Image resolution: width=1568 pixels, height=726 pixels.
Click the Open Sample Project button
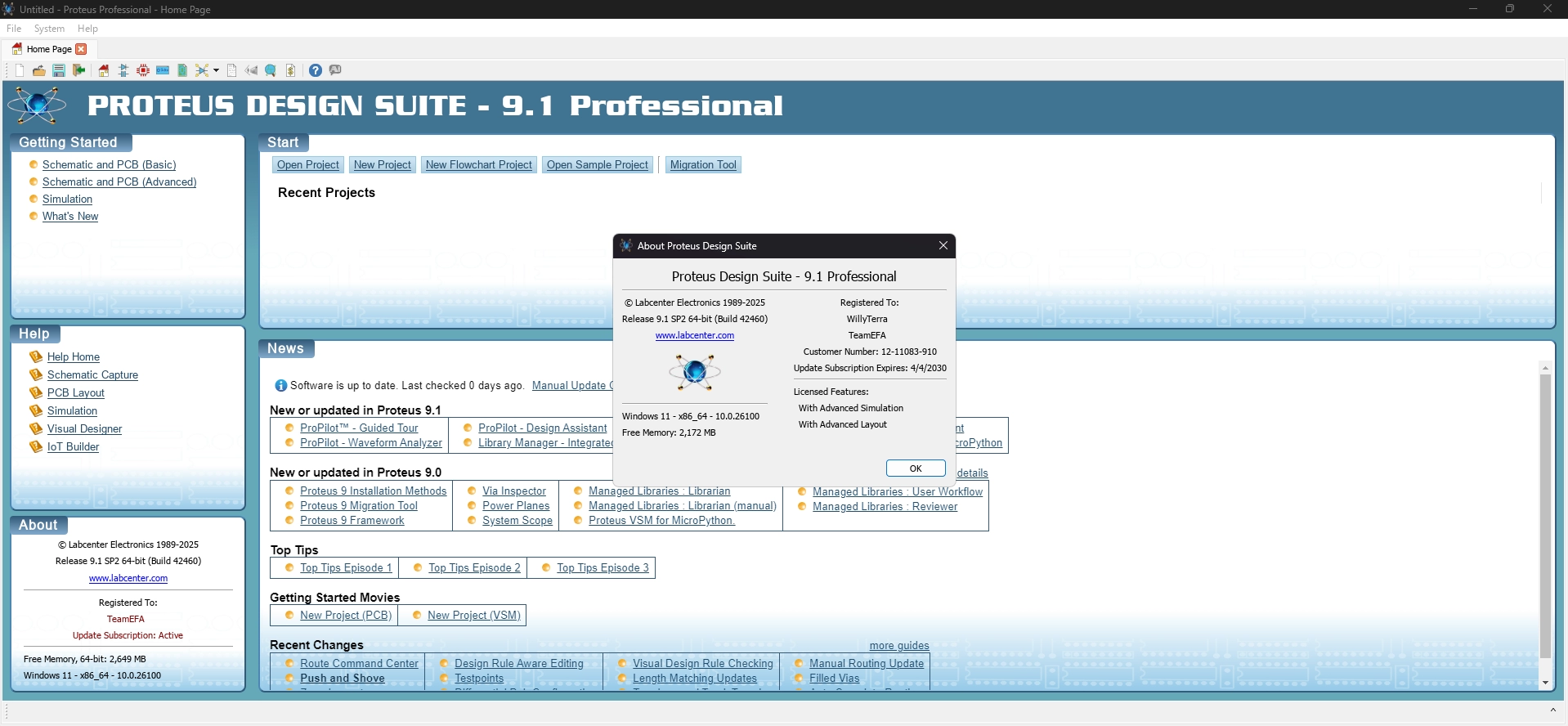[x=598, y=165]
